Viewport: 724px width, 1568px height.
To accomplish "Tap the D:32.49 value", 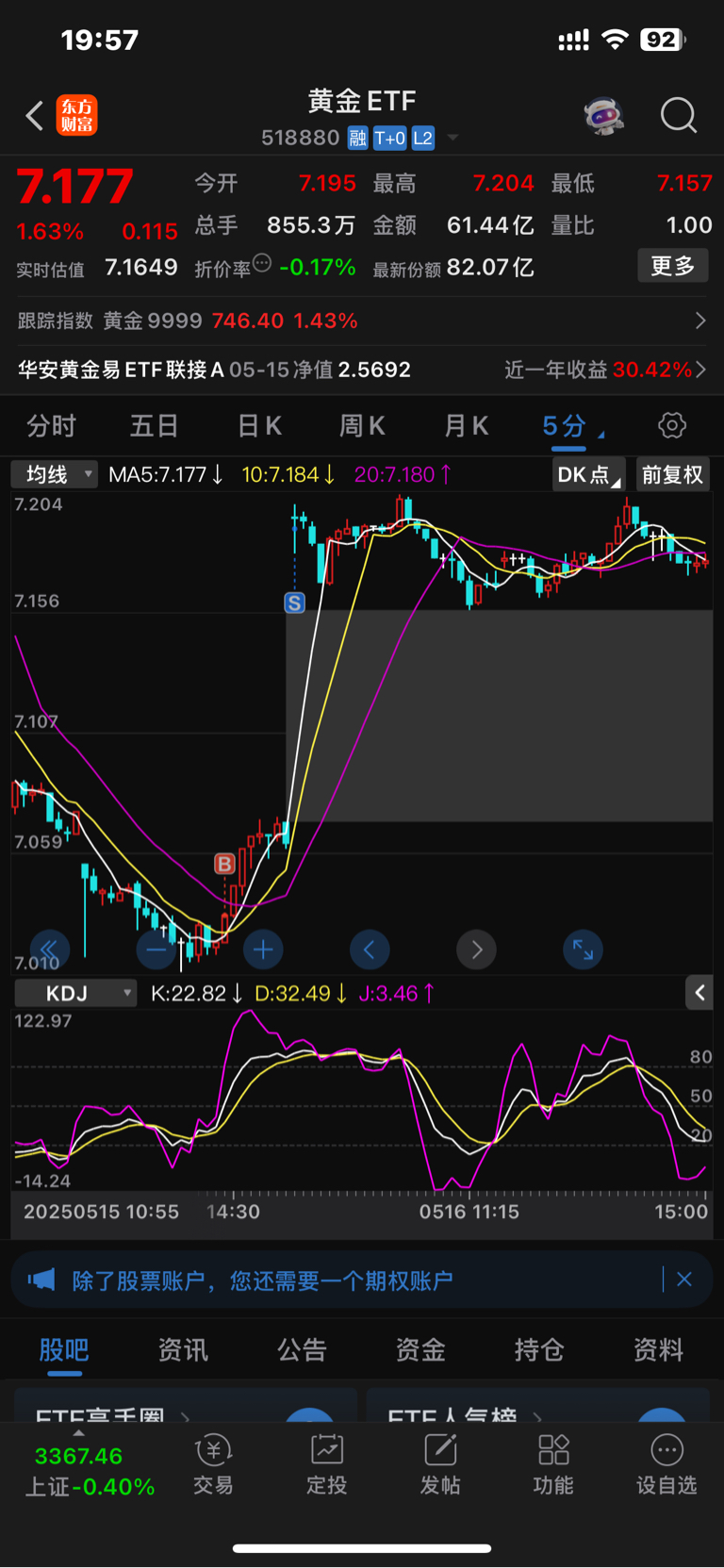I will pyautogui.click(x=301, y=993).
